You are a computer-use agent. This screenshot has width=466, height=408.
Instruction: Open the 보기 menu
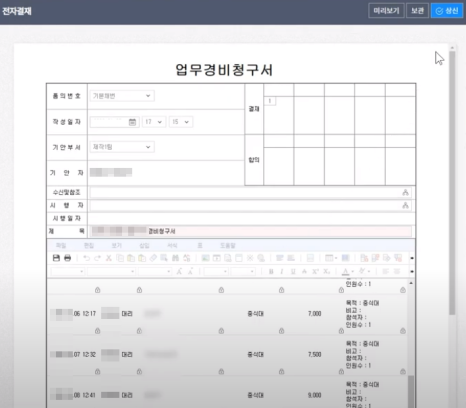pyautogui.click(x=116, y=246)
